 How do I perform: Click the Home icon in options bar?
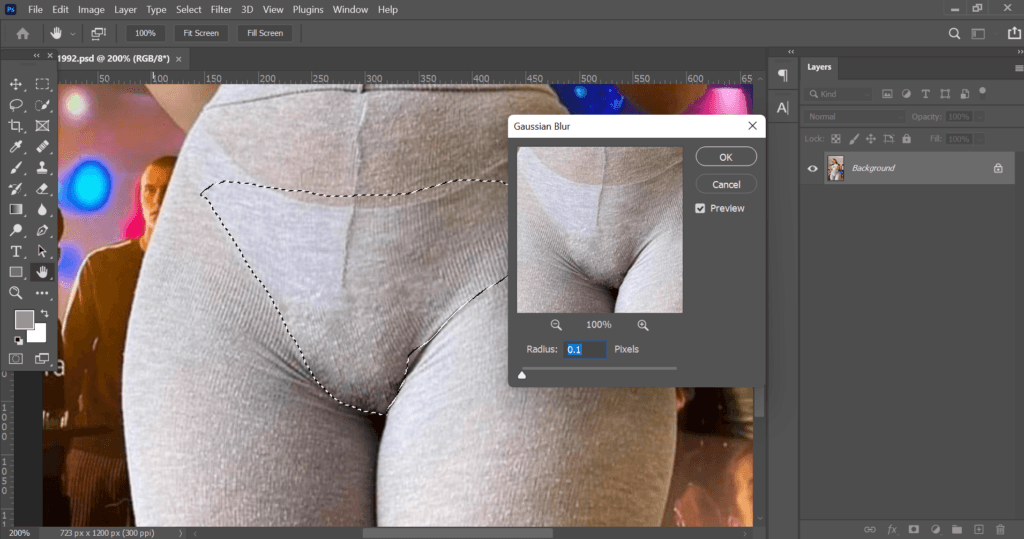pos(23,33)
